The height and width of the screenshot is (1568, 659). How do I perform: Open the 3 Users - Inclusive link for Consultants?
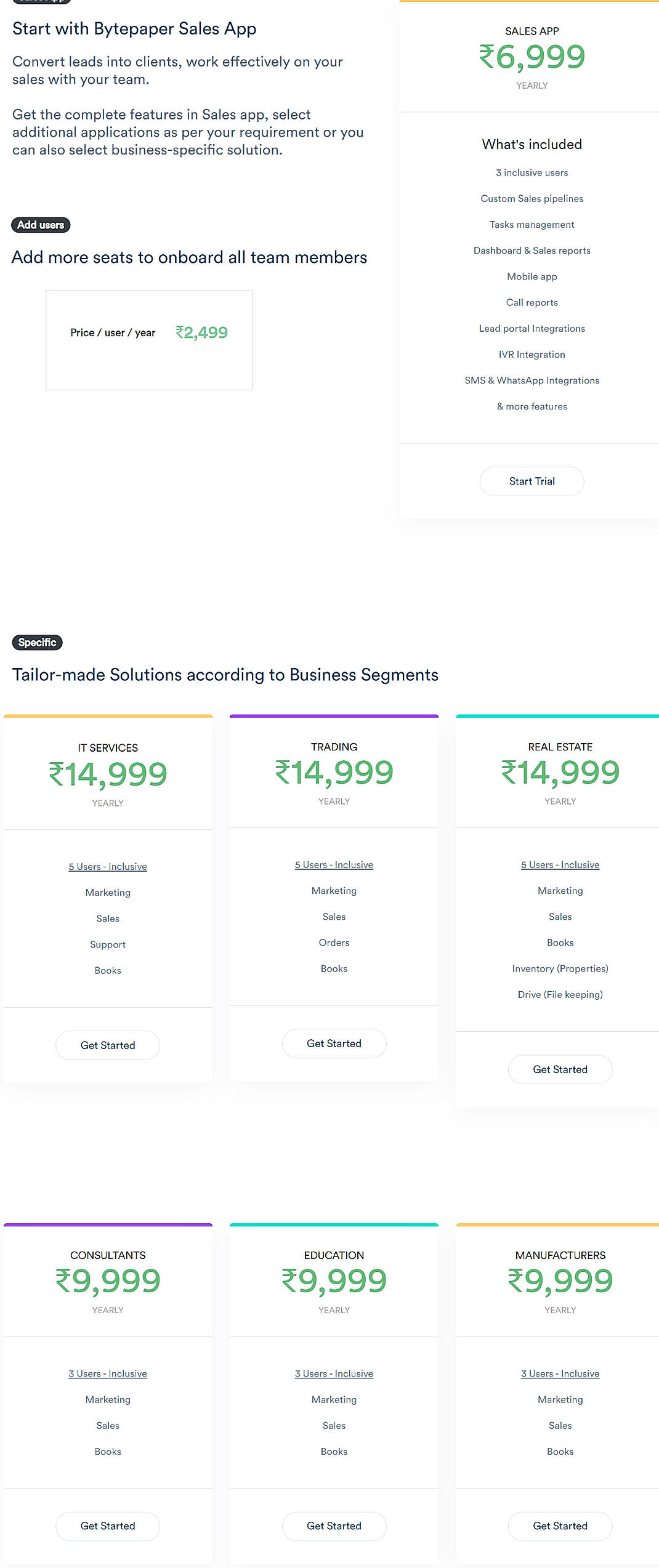[107, 1373]
